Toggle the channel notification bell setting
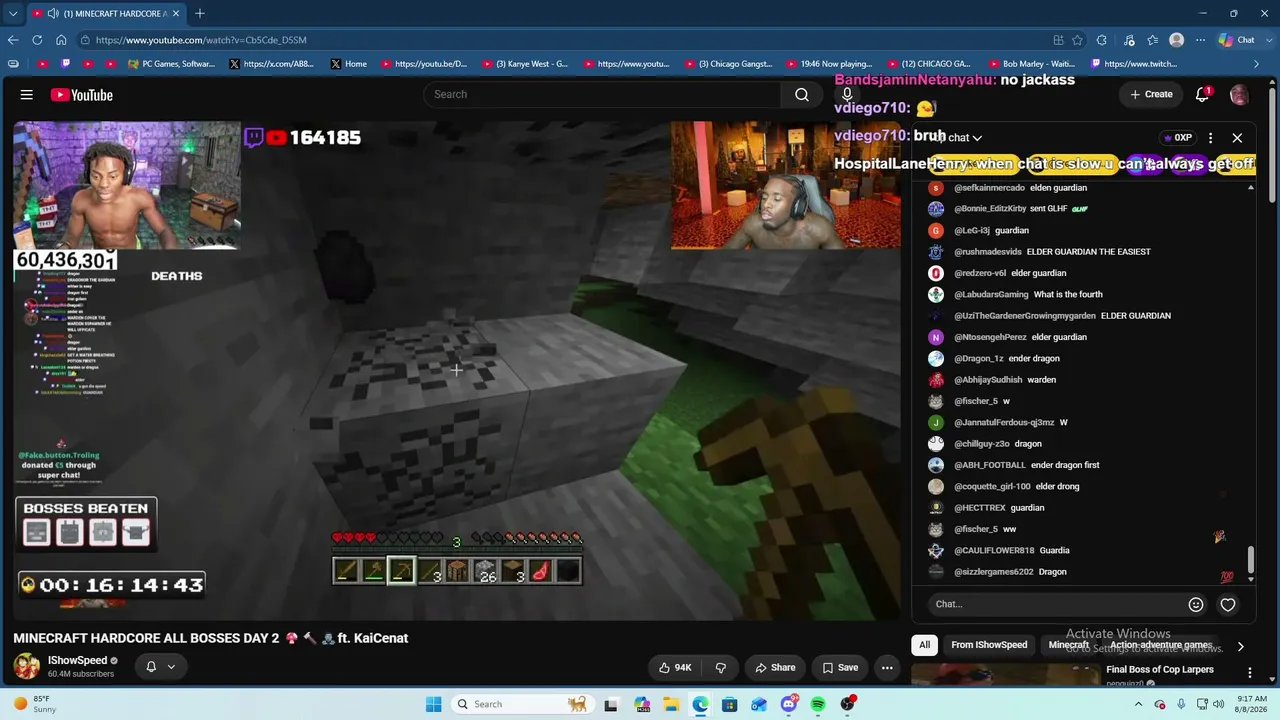The image size is (1280, 720). pos(151,667)
